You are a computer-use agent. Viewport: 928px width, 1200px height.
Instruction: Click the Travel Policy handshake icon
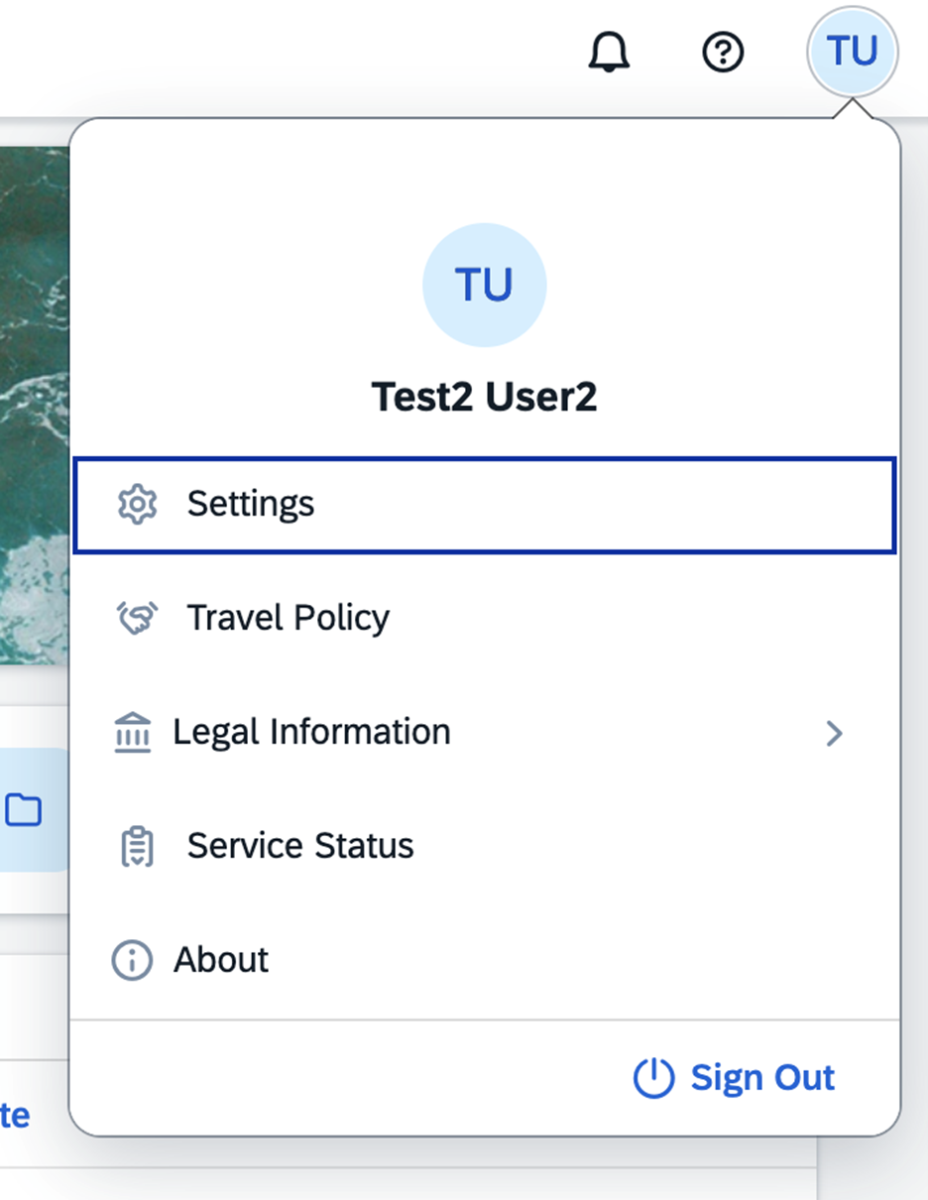click(136, 618)
